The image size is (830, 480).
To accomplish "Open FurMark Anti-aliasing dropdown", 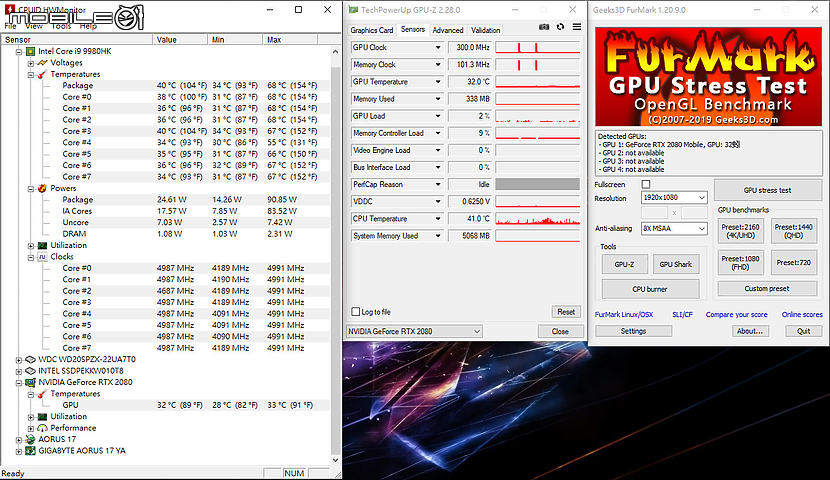I will click(674, 229).
